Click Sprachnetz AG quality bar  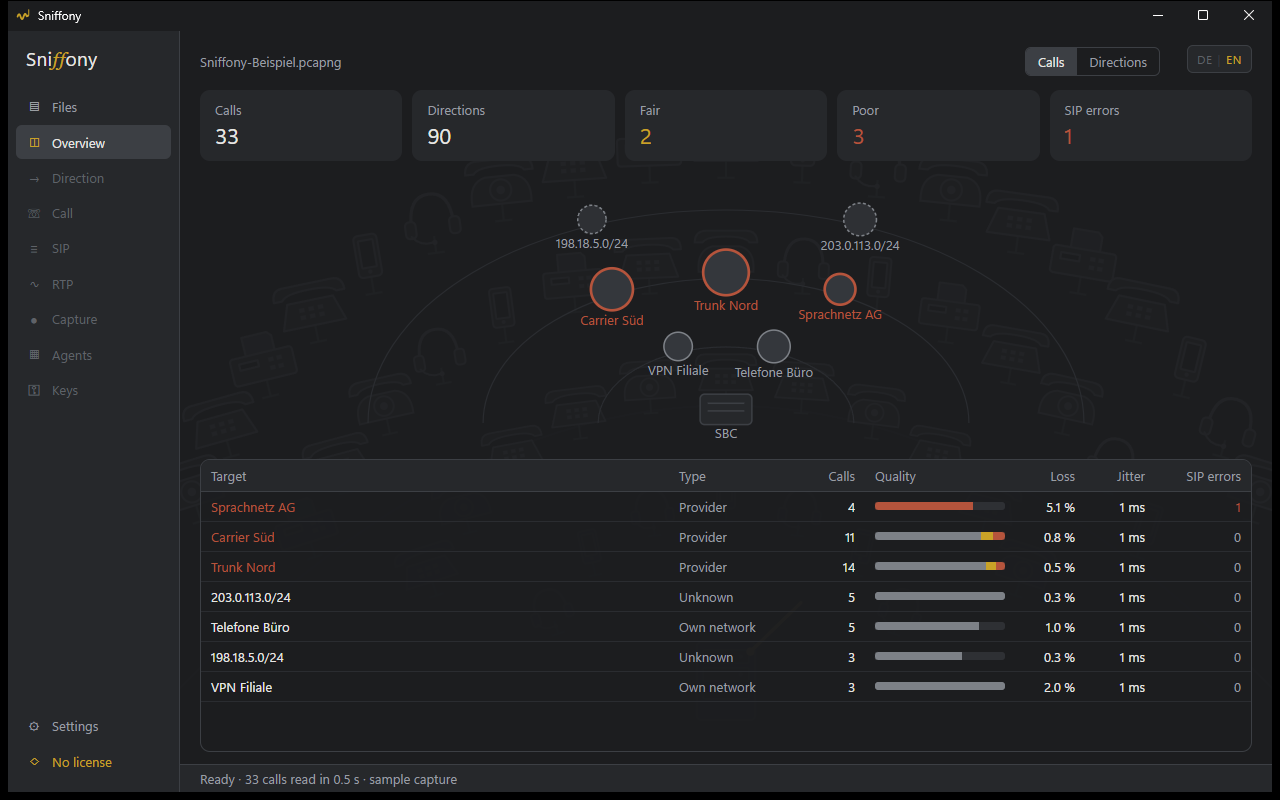tap(940, 507)
